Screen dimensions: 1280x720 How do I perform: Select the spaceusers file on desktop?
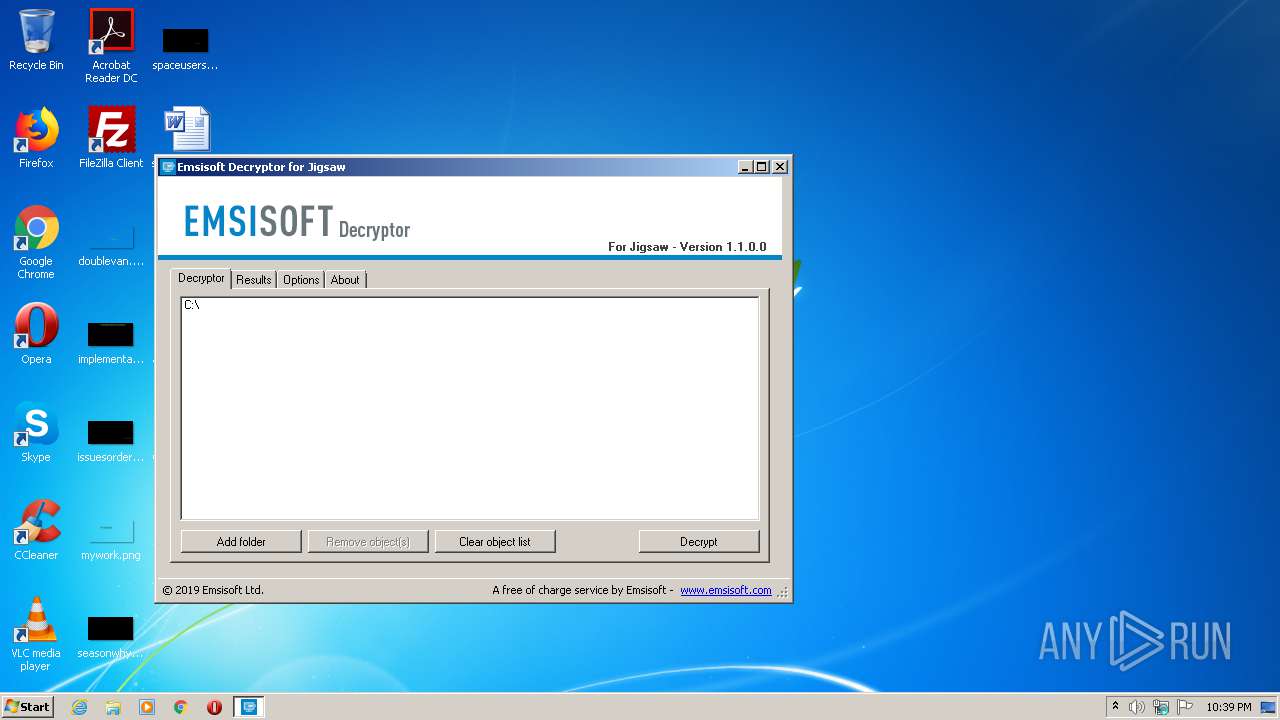pos(185,48)
